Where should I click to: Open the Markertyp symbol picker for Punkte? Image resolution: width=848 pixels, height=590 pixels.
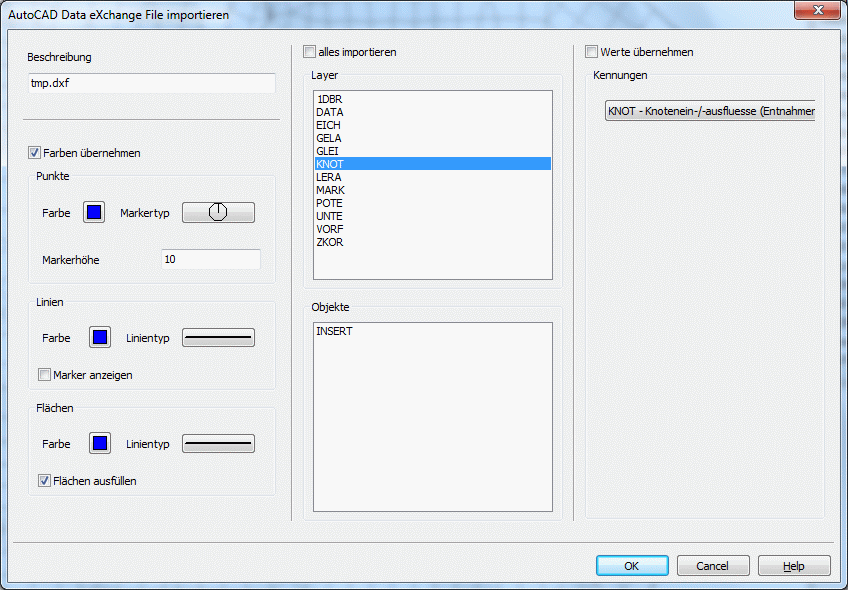point(218,212)
